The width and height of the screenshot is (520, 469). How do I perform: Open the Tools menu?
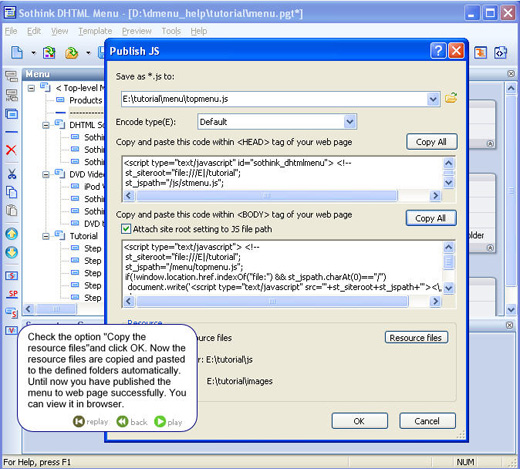pyautogui.click(x=171, y=31)
